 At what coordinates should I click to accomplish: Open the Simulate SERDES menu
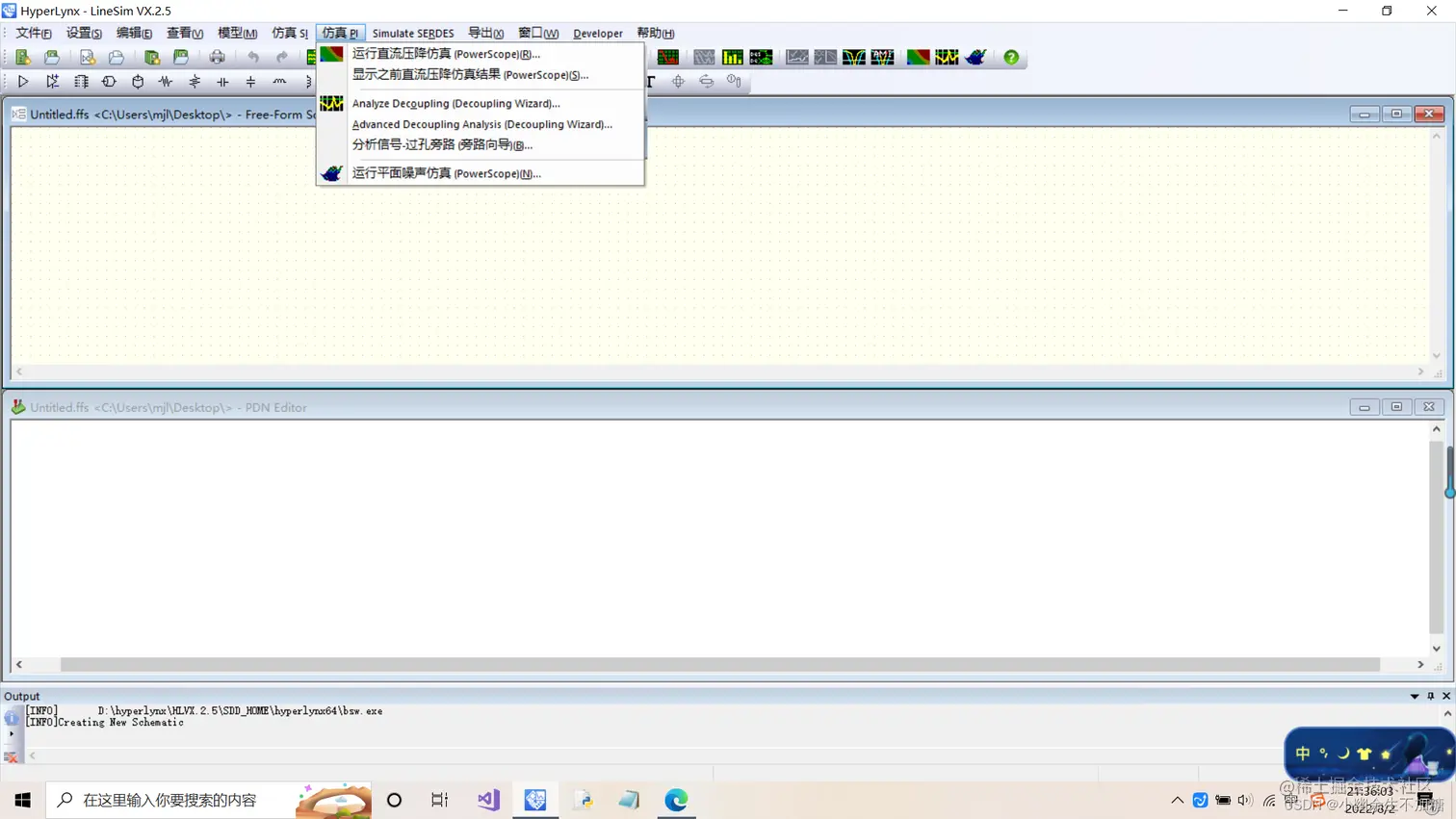pos(413,33)
